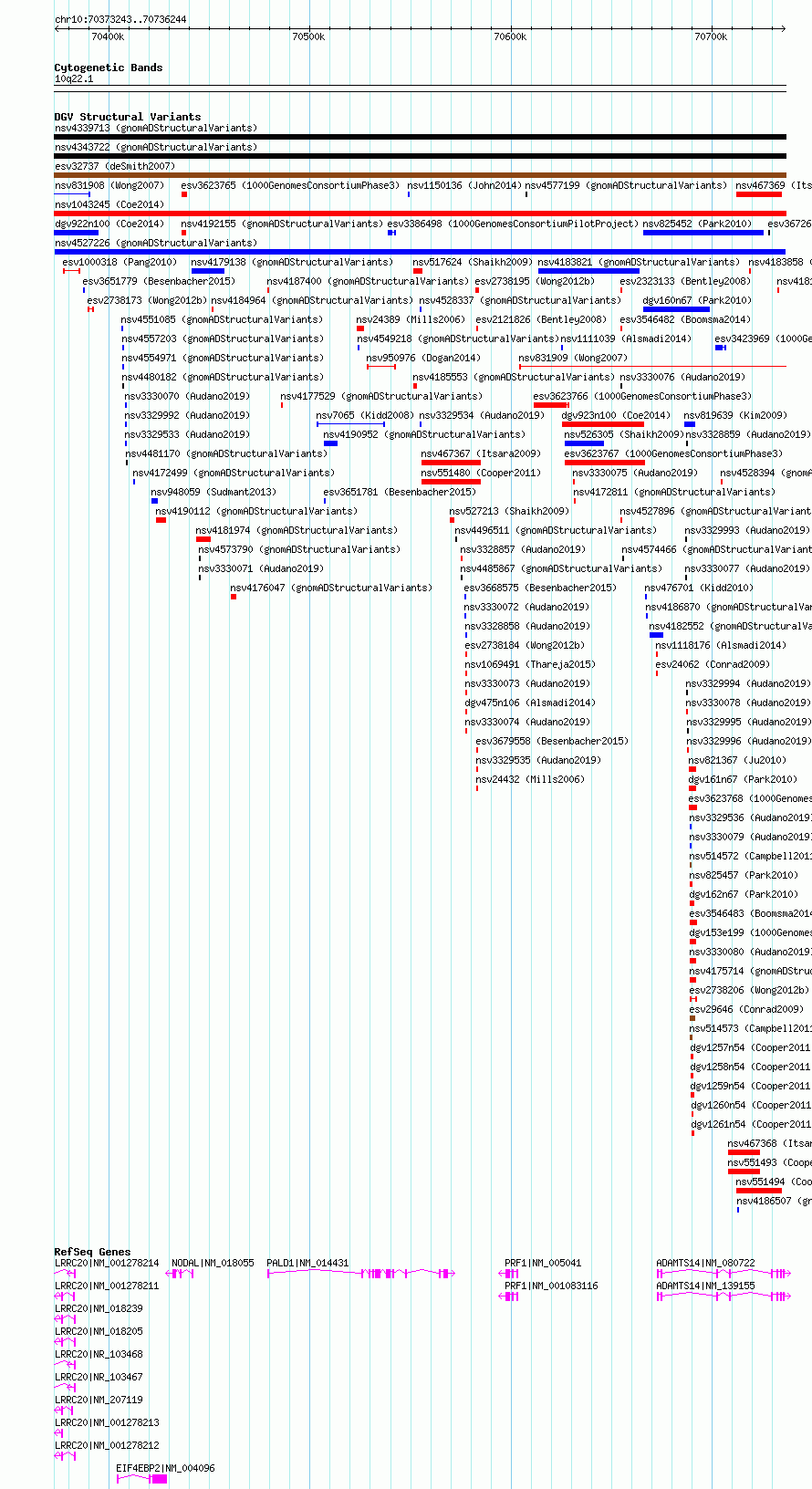This screenshot has width=812, height=1489.
Task: Click nsv526305 (Shaikh2009) label
Action: click(x=624, y=434)
